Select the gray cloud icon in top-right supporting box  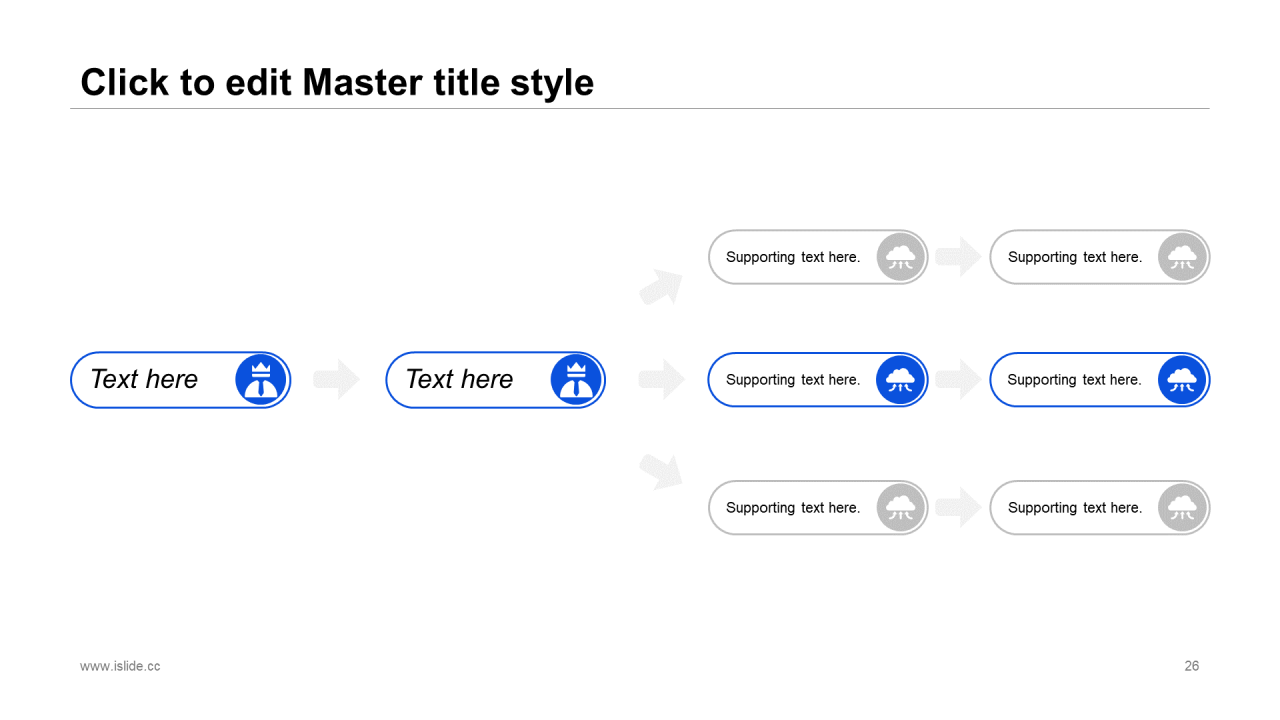point(1183,257)
